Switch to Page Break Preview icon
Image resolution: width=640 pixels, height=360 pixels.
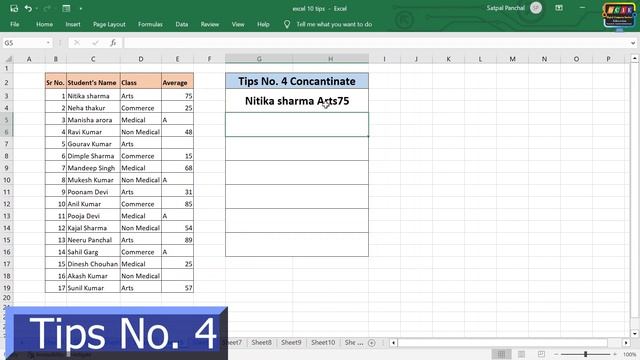point(541,354)
